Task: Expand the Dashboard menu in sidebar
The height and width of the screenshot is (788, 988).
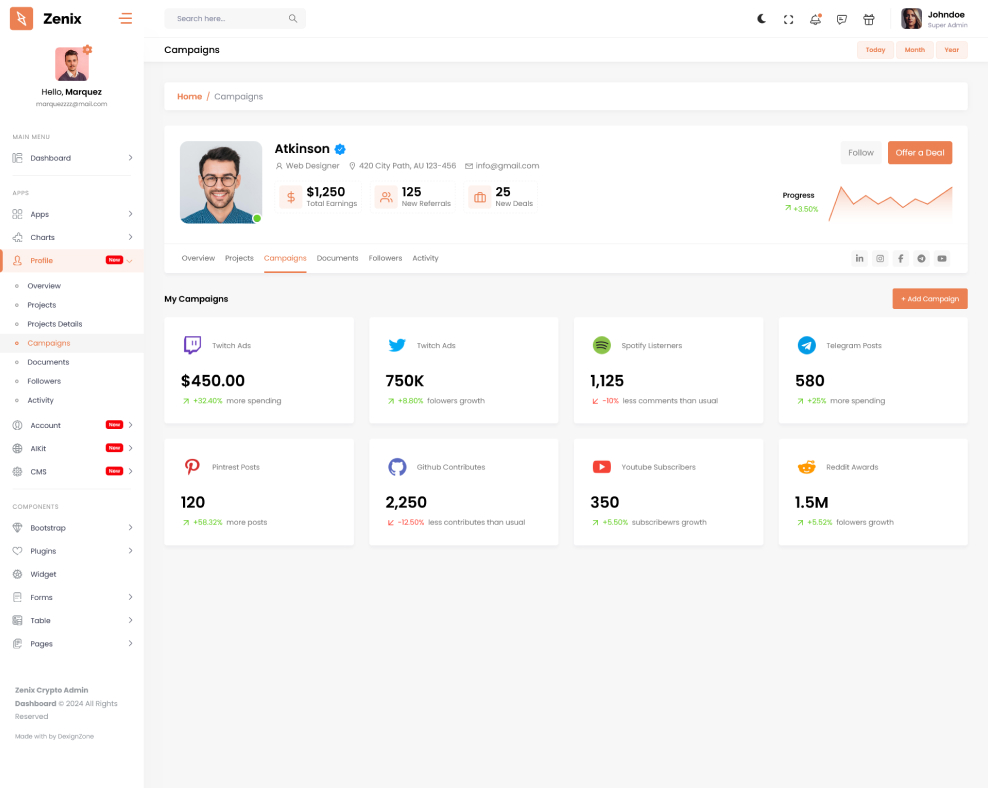Action: coord(72,158)
